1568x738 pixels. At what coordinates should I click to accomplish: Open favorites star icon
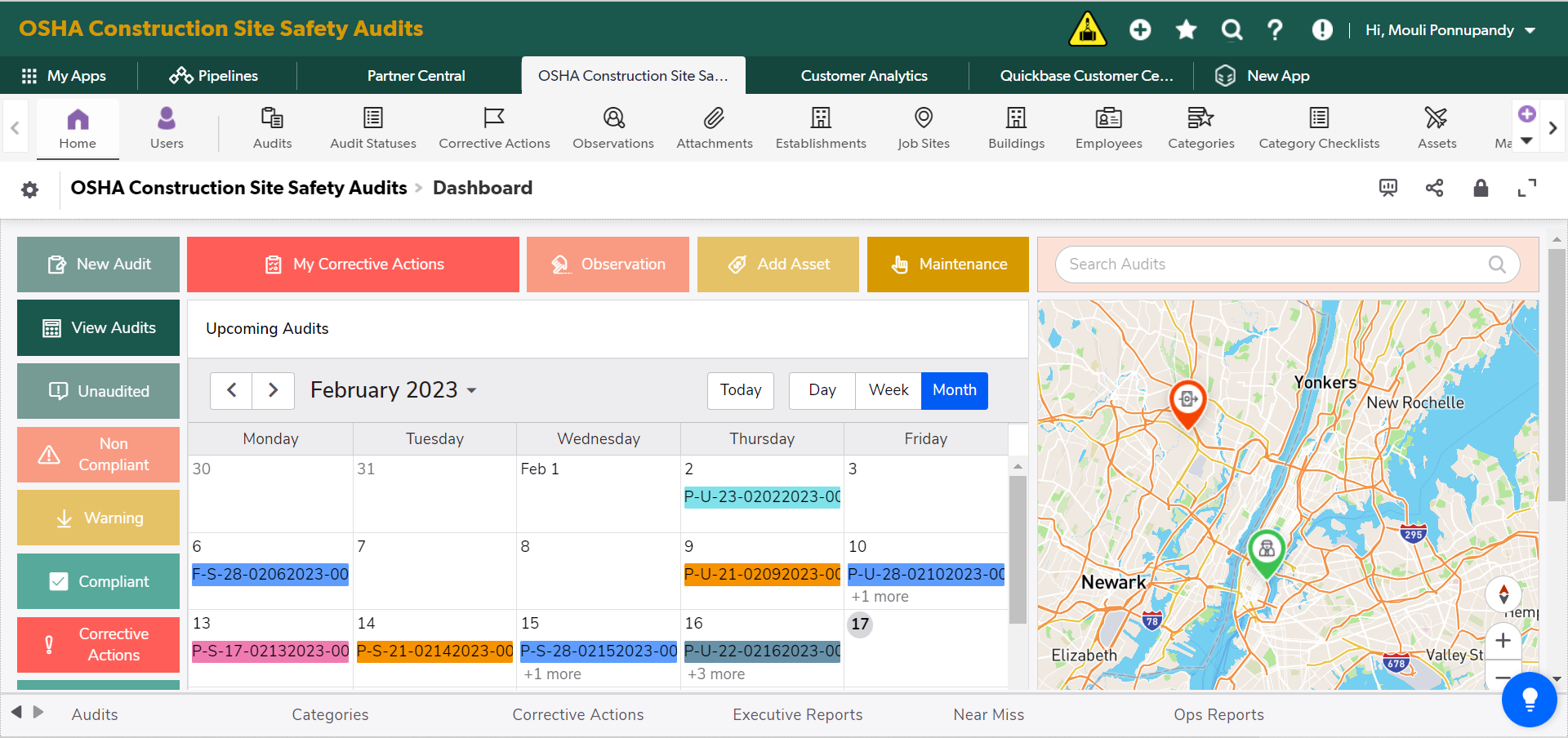(1186, 30)
